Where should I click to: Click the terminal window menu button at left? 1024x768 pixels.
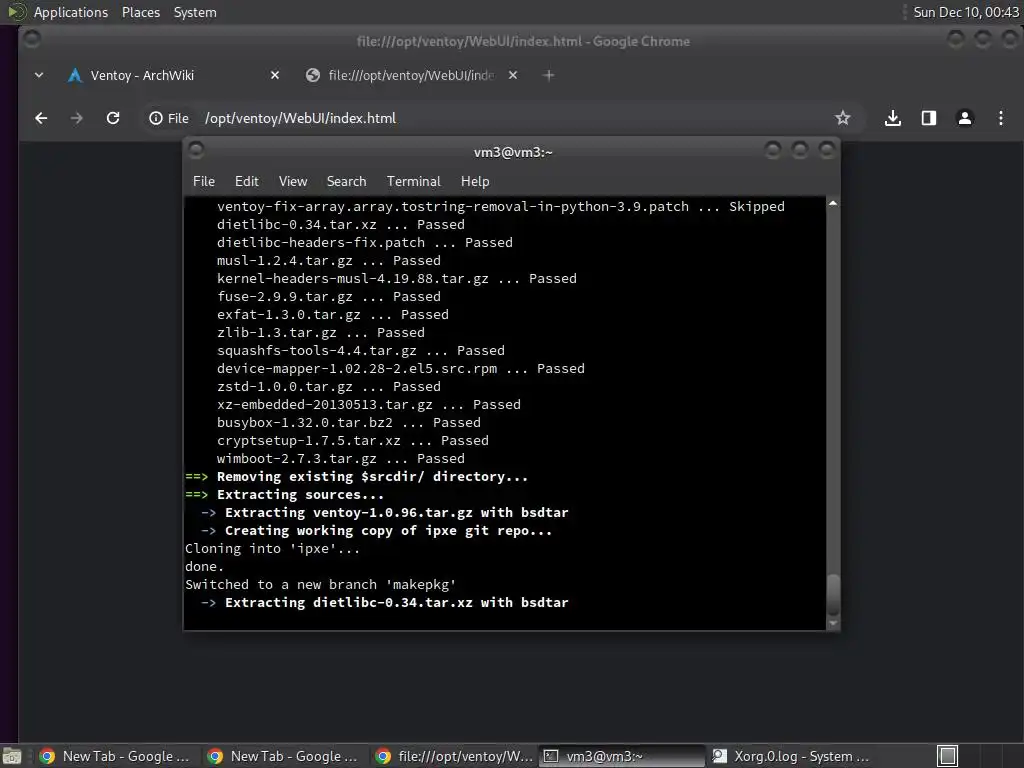coord(196,150)
